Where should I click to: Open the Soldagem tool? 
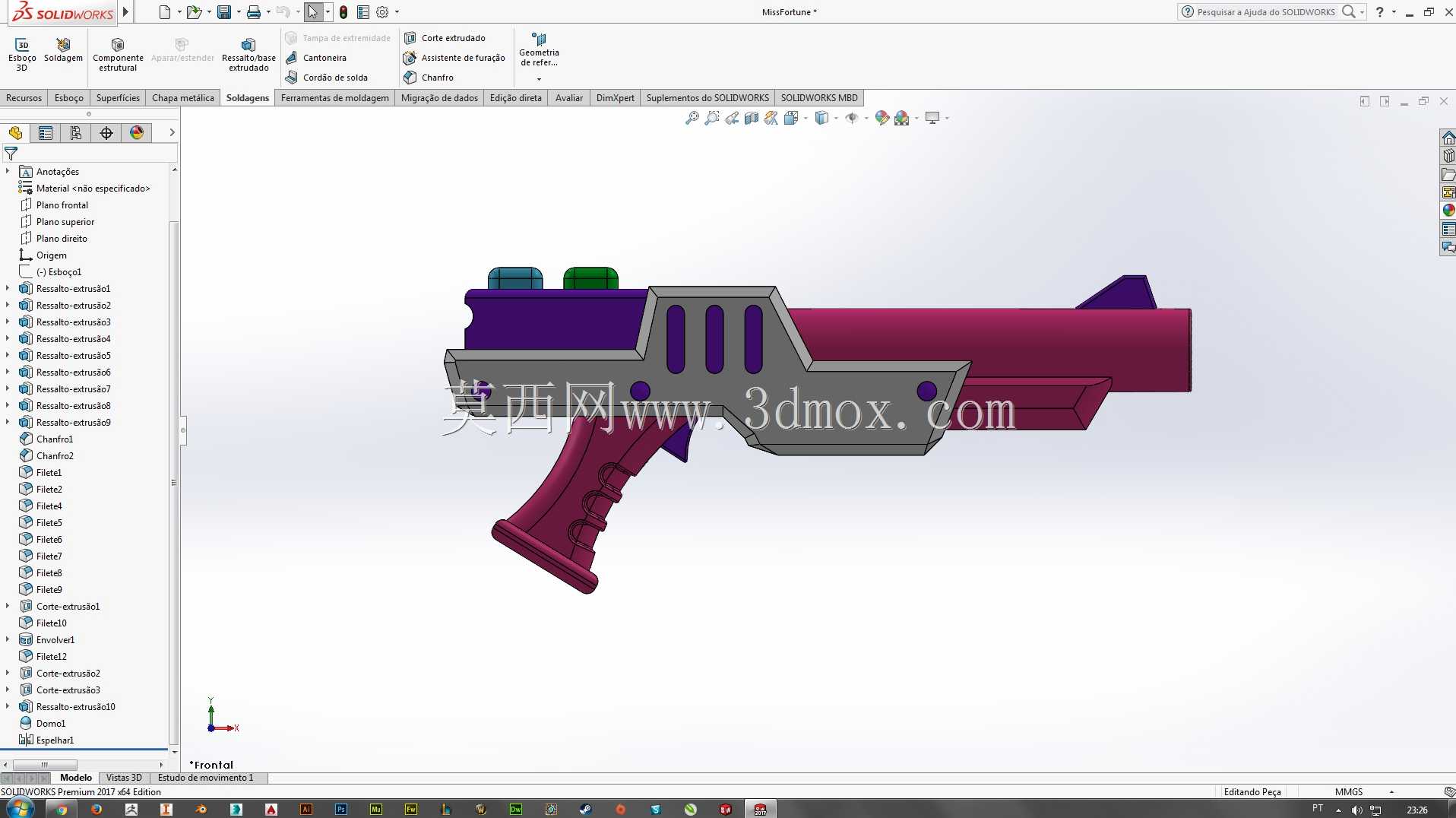(x=63, y=51)
